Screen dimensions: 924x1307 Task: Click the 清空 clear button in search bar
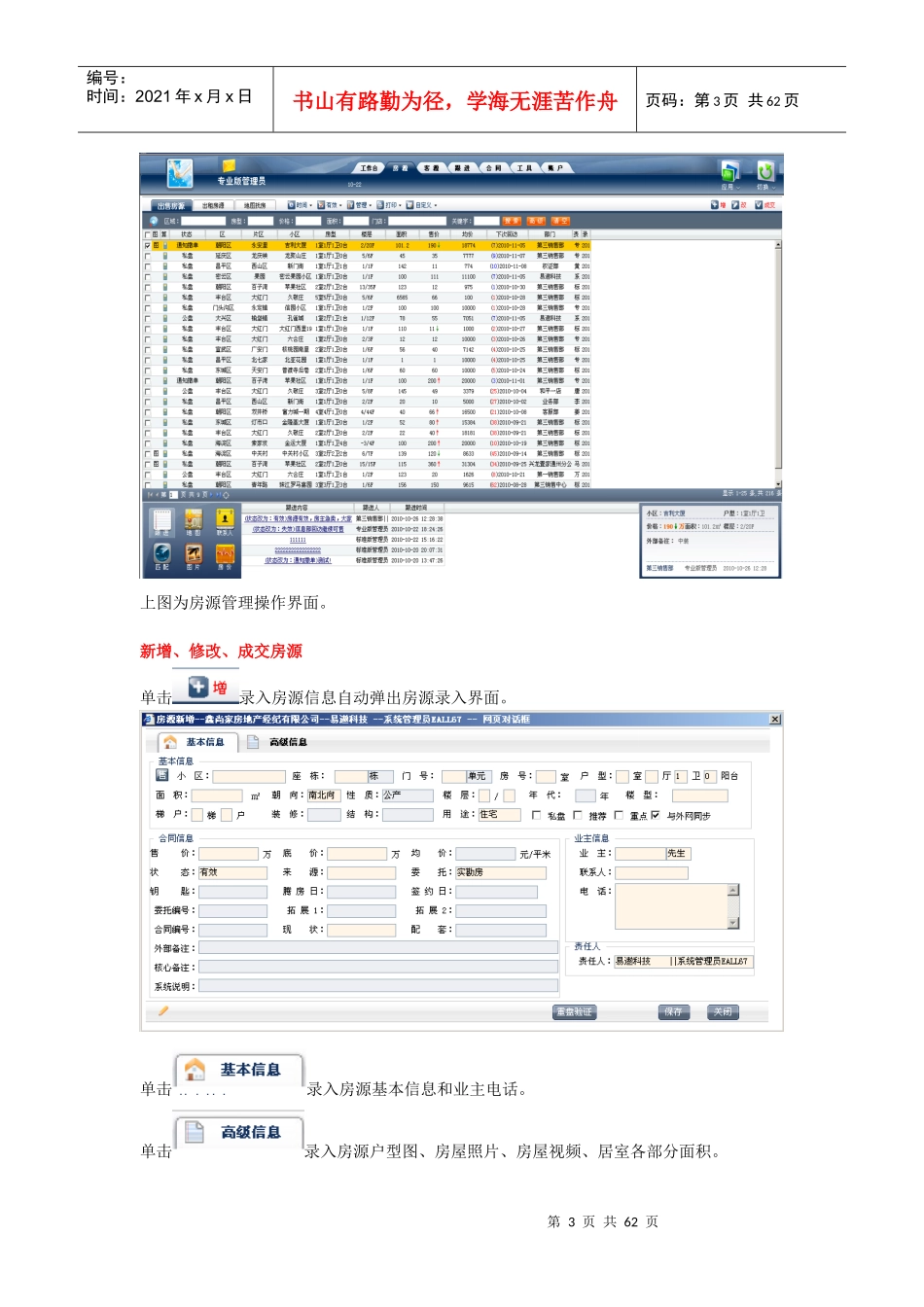(560, 221)
